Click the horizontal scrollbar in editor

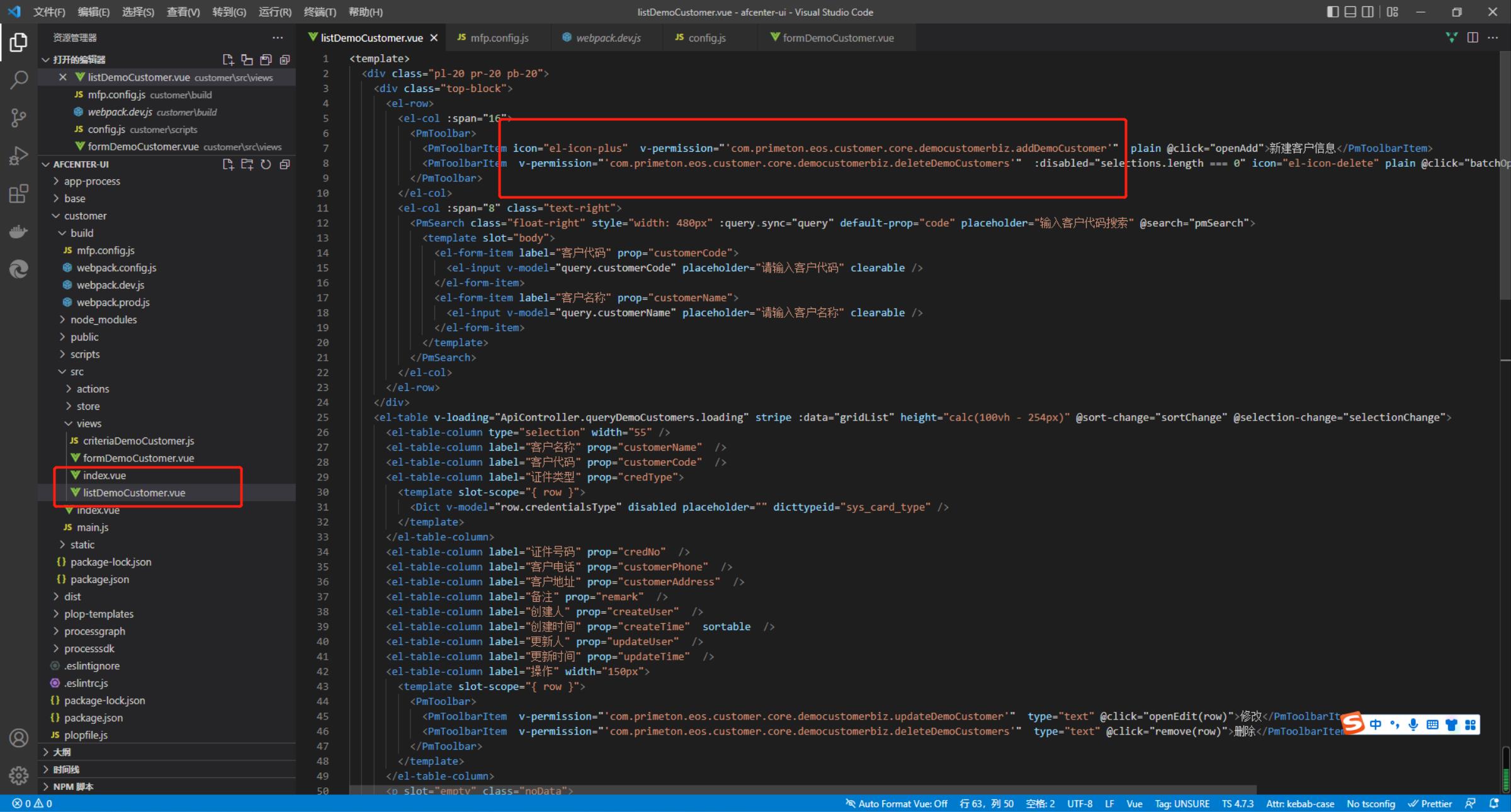[803, 789]
